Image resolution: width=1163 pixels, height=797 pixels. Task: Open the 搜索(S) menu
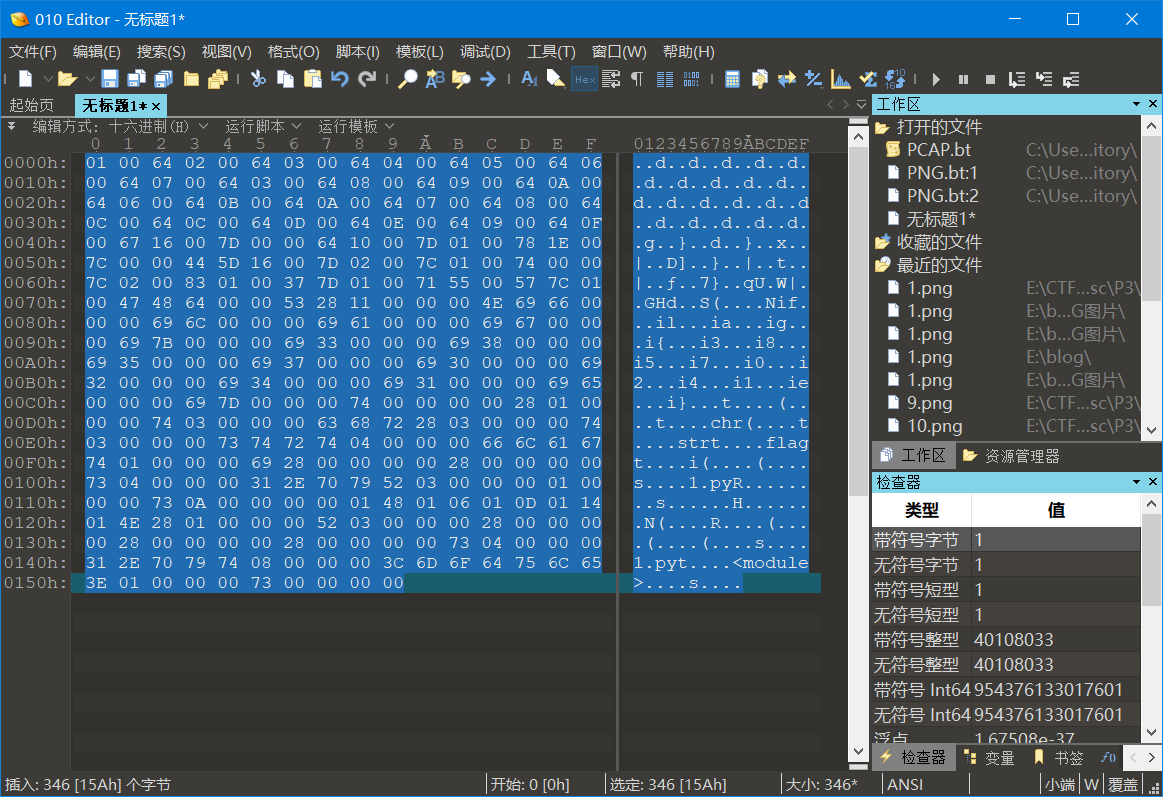pyautogui.click(x=161, y=52)
